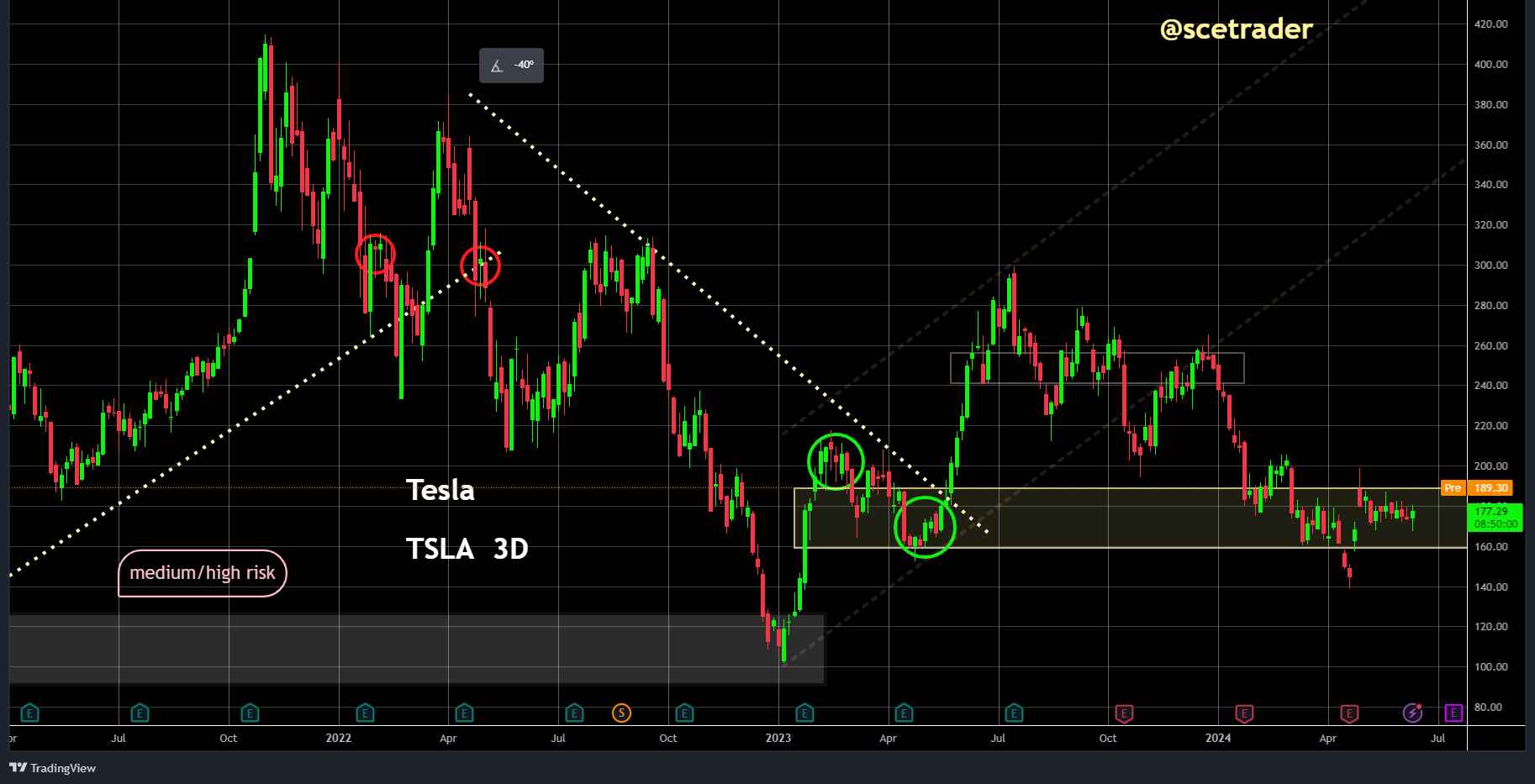Screen dimensions: 1535x784
Task: Click the 200.00 price axis label
Action: [1491, 466]
